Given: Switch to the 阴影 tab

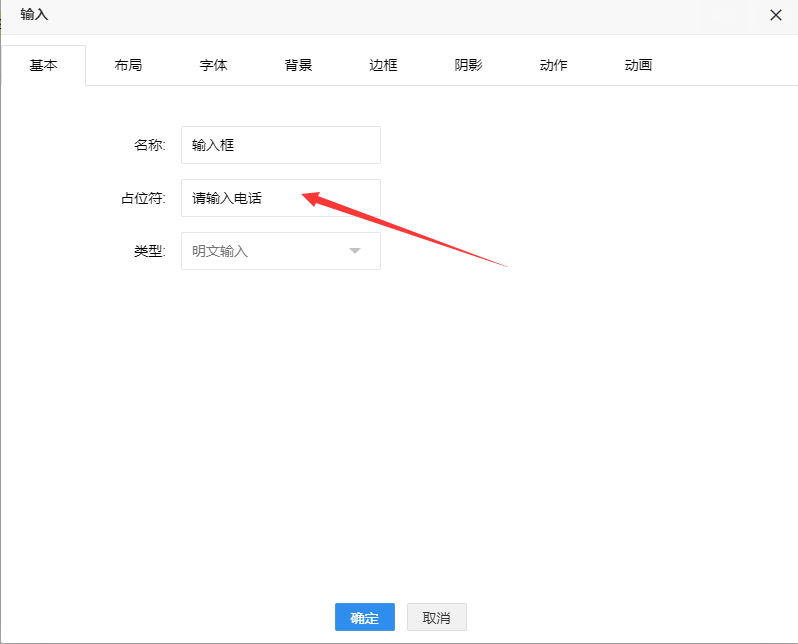Looking at the screenshot, I should tap(468, 65).
